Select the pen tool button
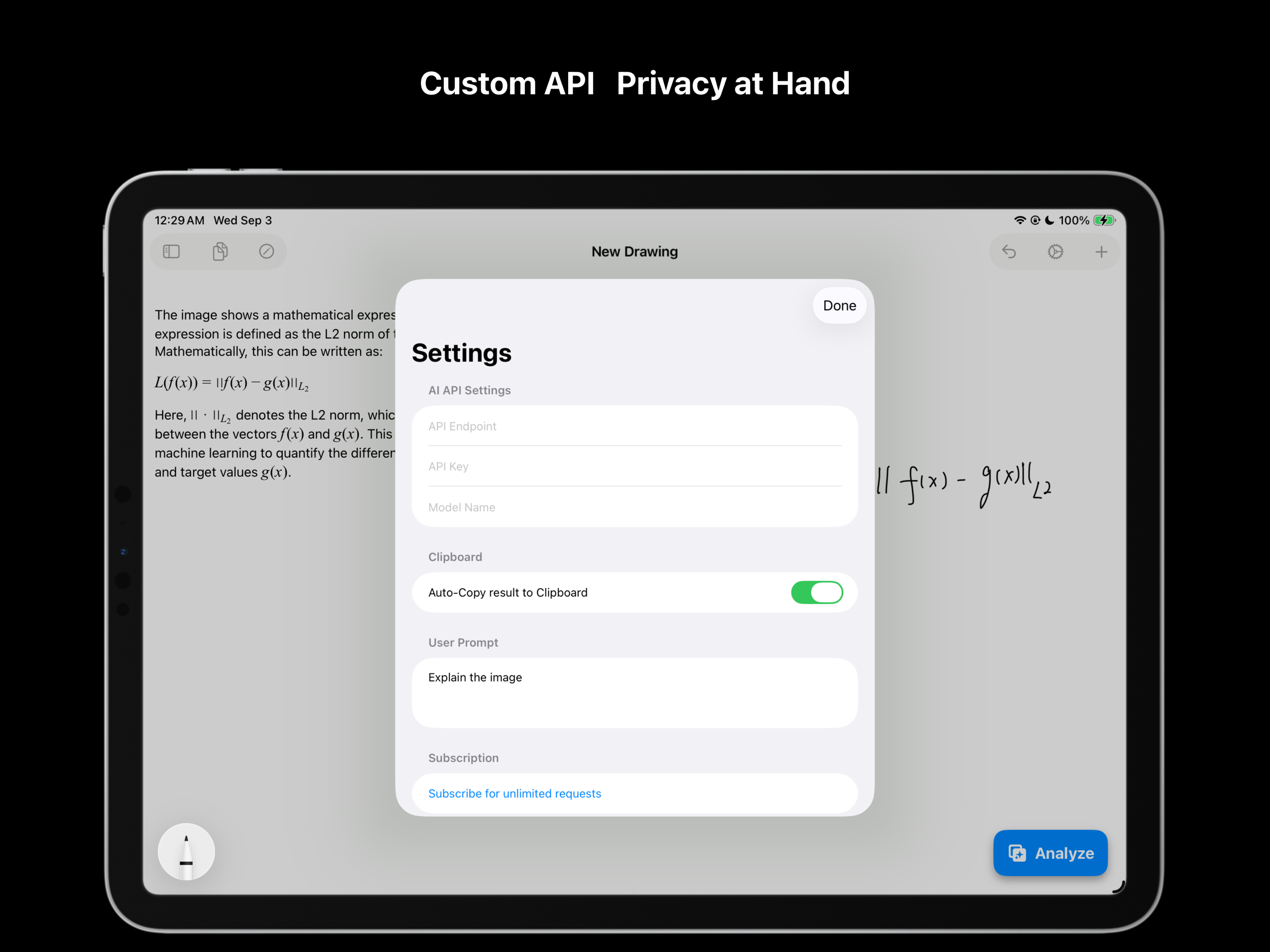Viewport: 1270px width, 952px height. (x=186, y=851)
